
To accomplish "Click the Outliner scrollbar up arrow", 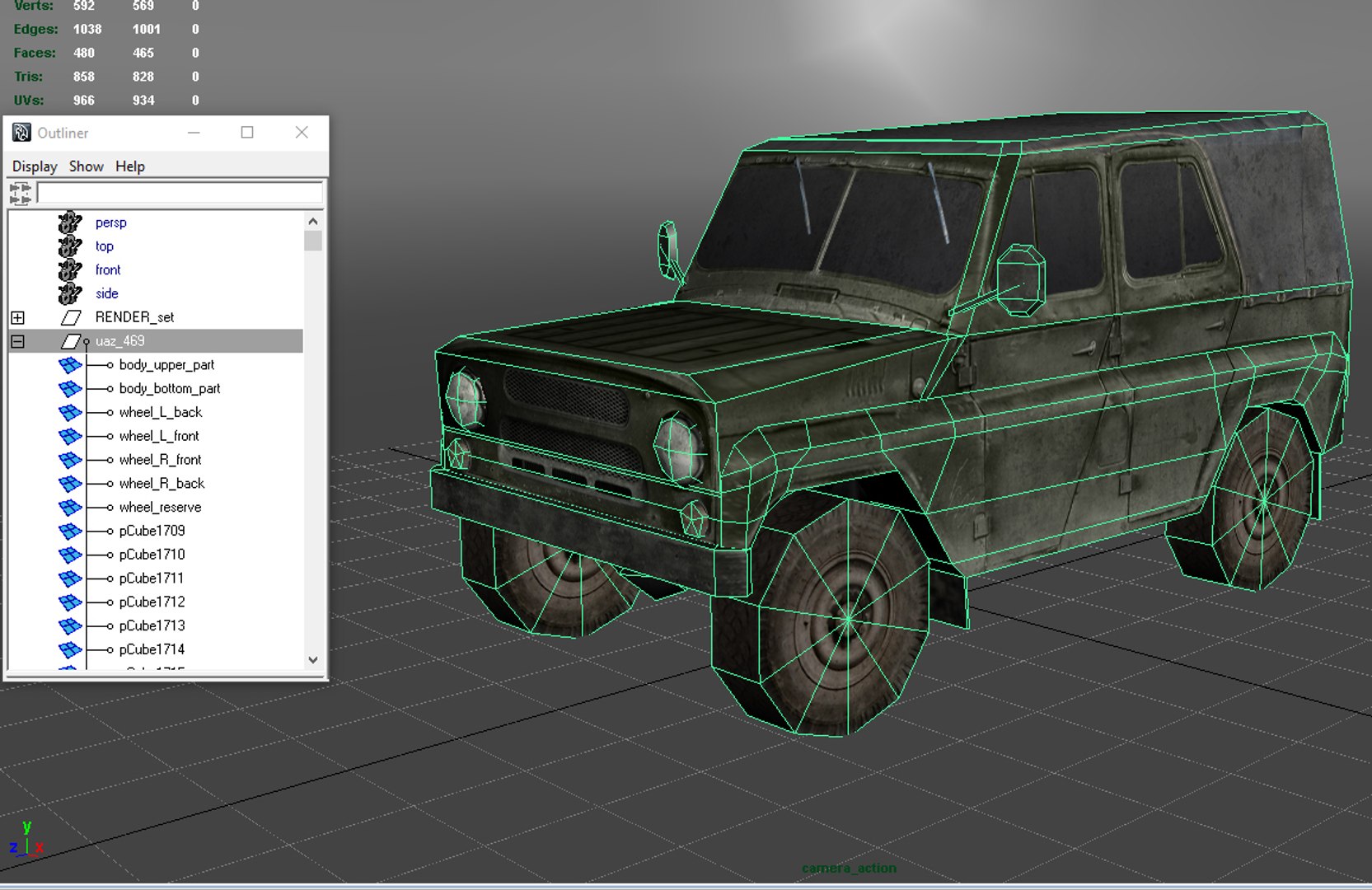I will pyautogui.click(x=313, y=221).
